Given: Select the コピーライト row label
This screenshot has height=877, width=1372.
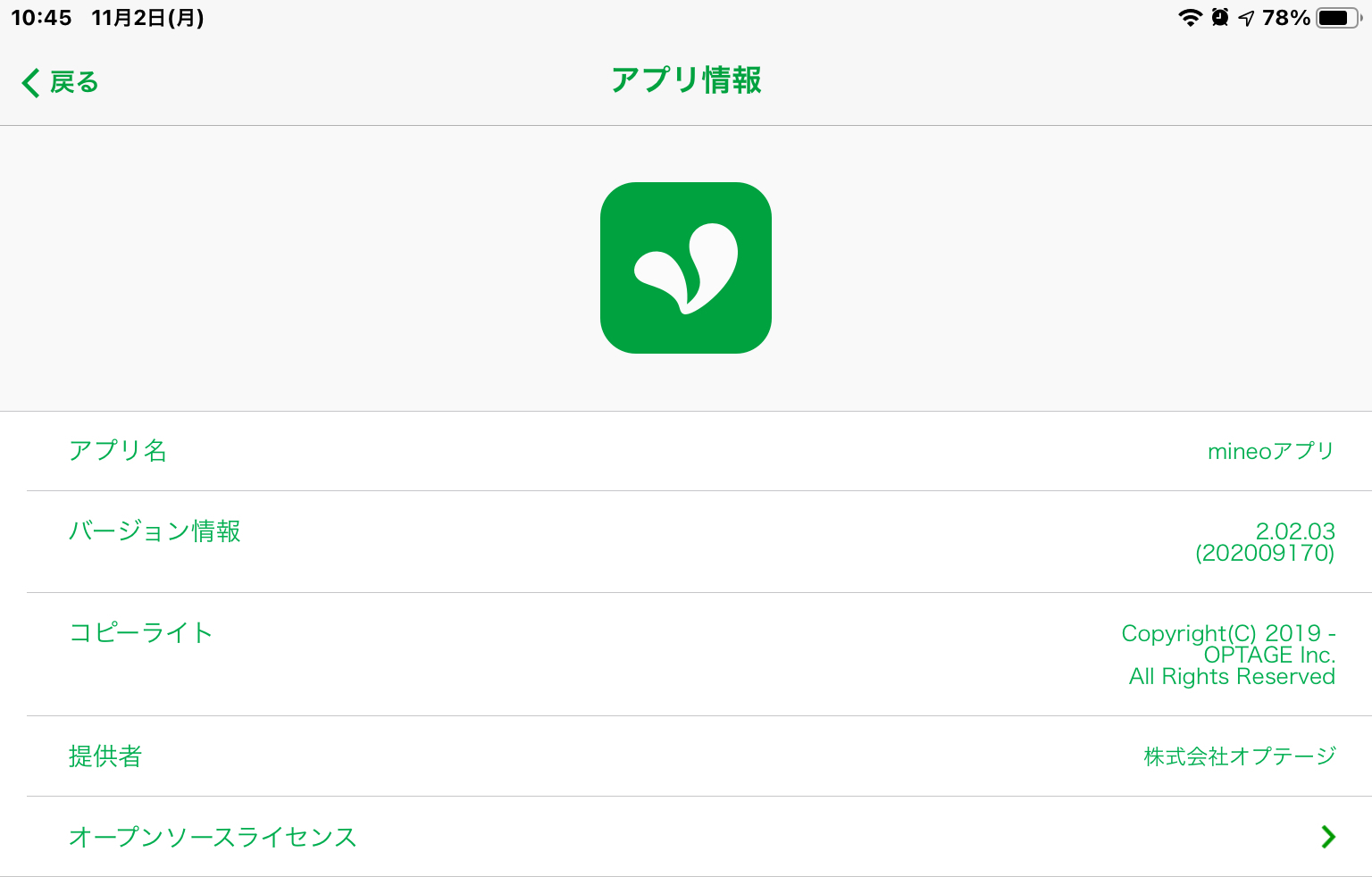Looking at the screenshot, I should (141, 633).
